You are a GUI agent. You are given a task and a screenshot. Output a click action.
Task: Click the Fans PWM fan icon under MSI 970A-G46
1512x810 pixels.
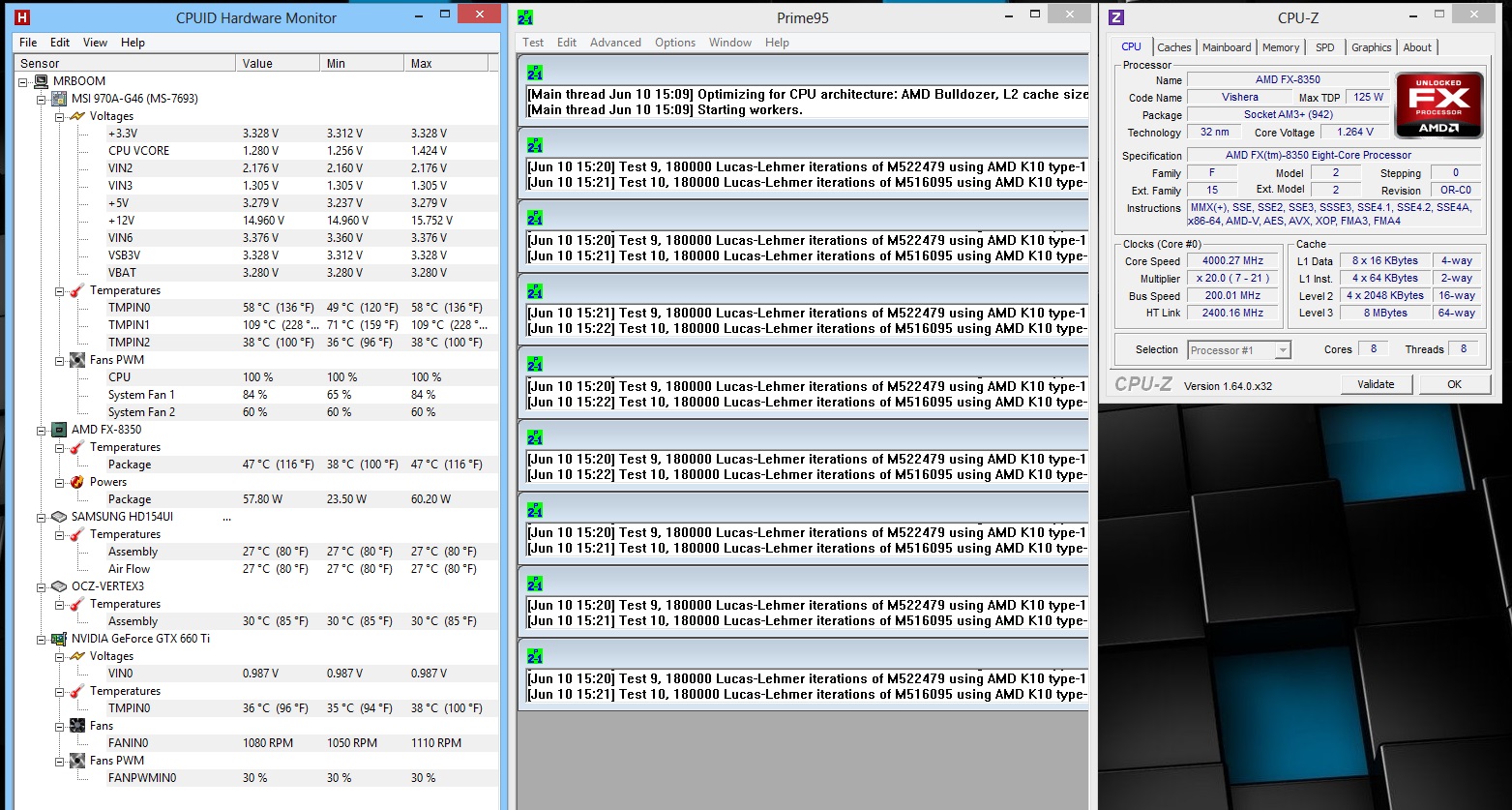click(76, 360)
